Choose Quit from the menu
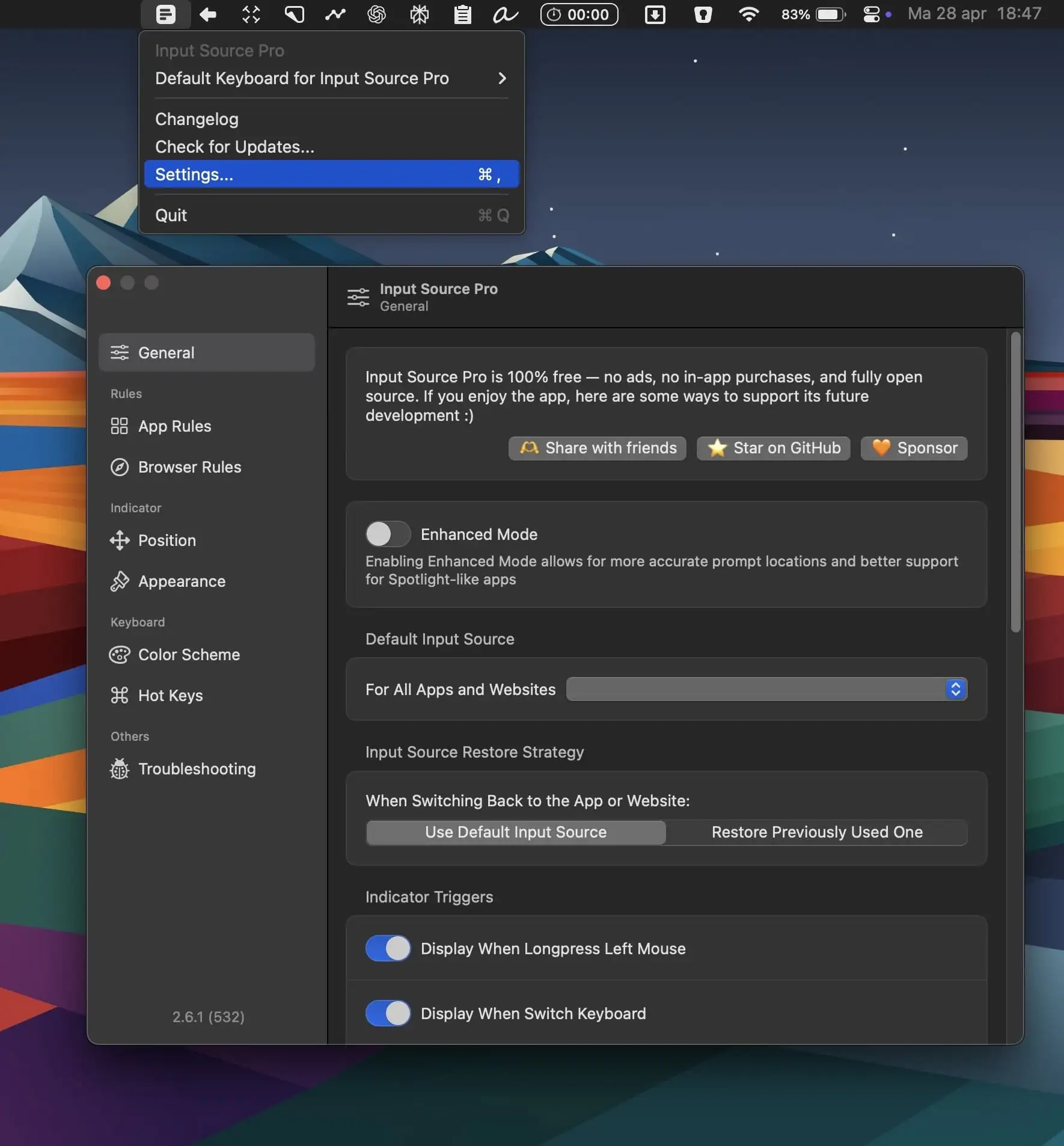Screen dimensions: 1064x1146 click(331, 215)
